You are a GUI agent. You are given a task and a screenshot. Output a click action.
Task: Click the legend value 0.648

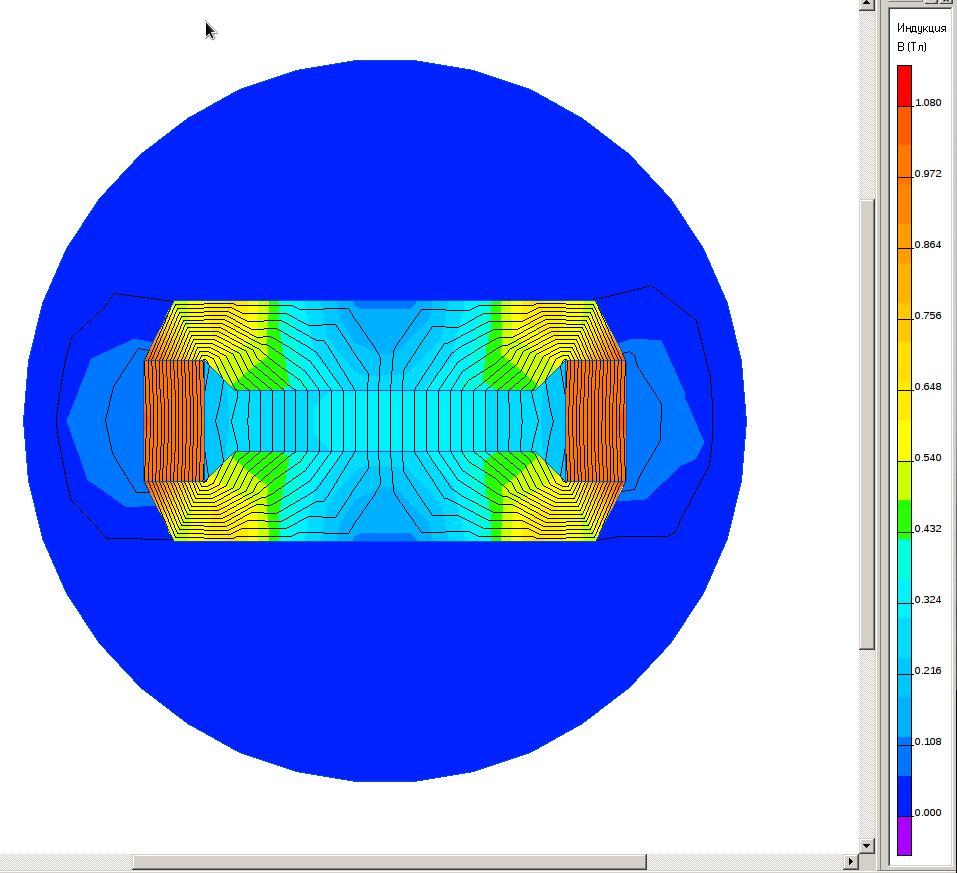(x=928, y=386)
